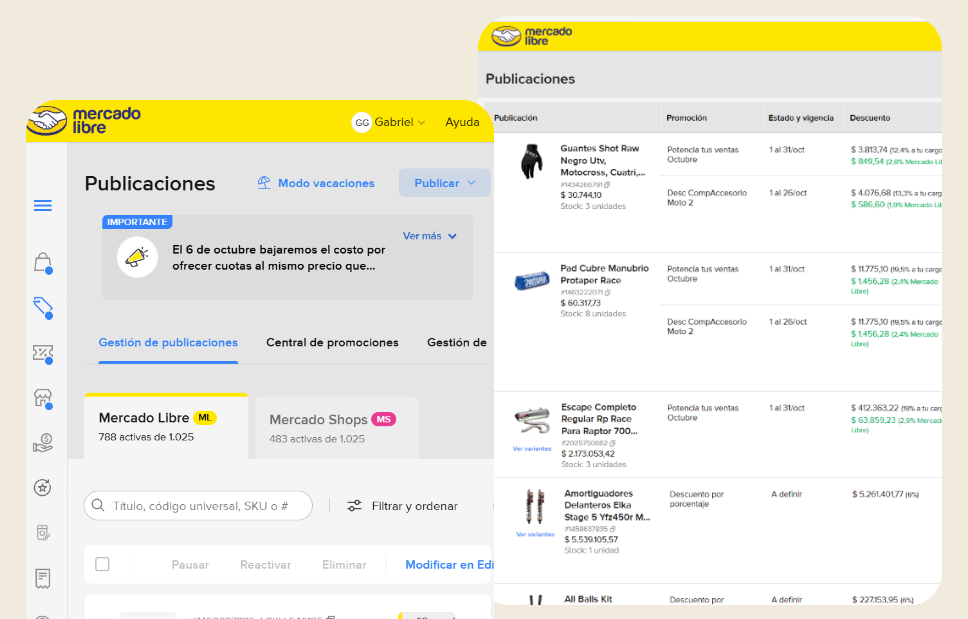The width and height of the screenshot is (968, 619).
Task: Open the hand-with-coin billing sidebar icon
Action: 42,442
